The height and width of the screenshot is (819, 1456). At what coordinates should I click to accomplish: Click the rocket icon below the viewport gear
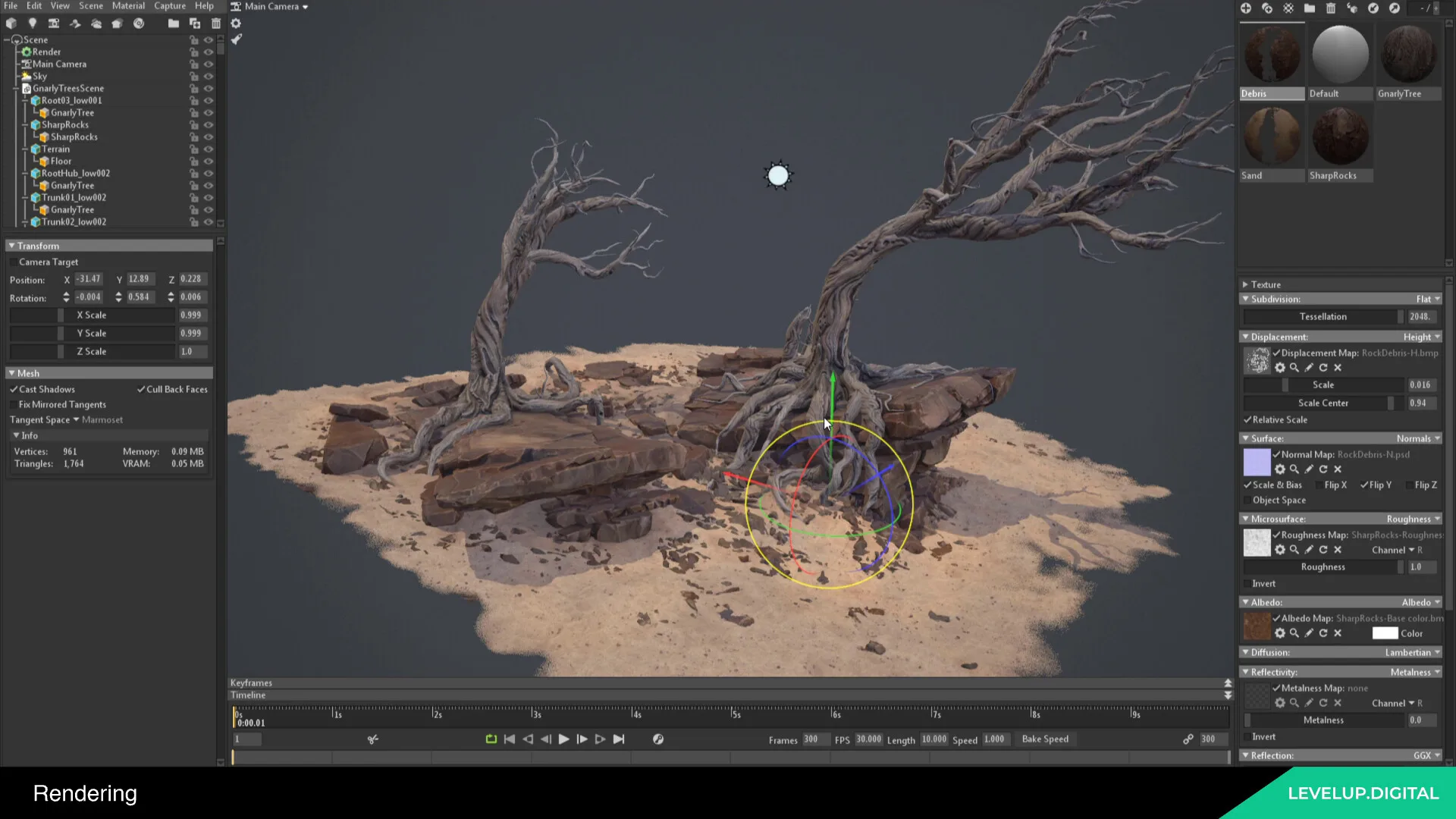click(x=237, y=39)
